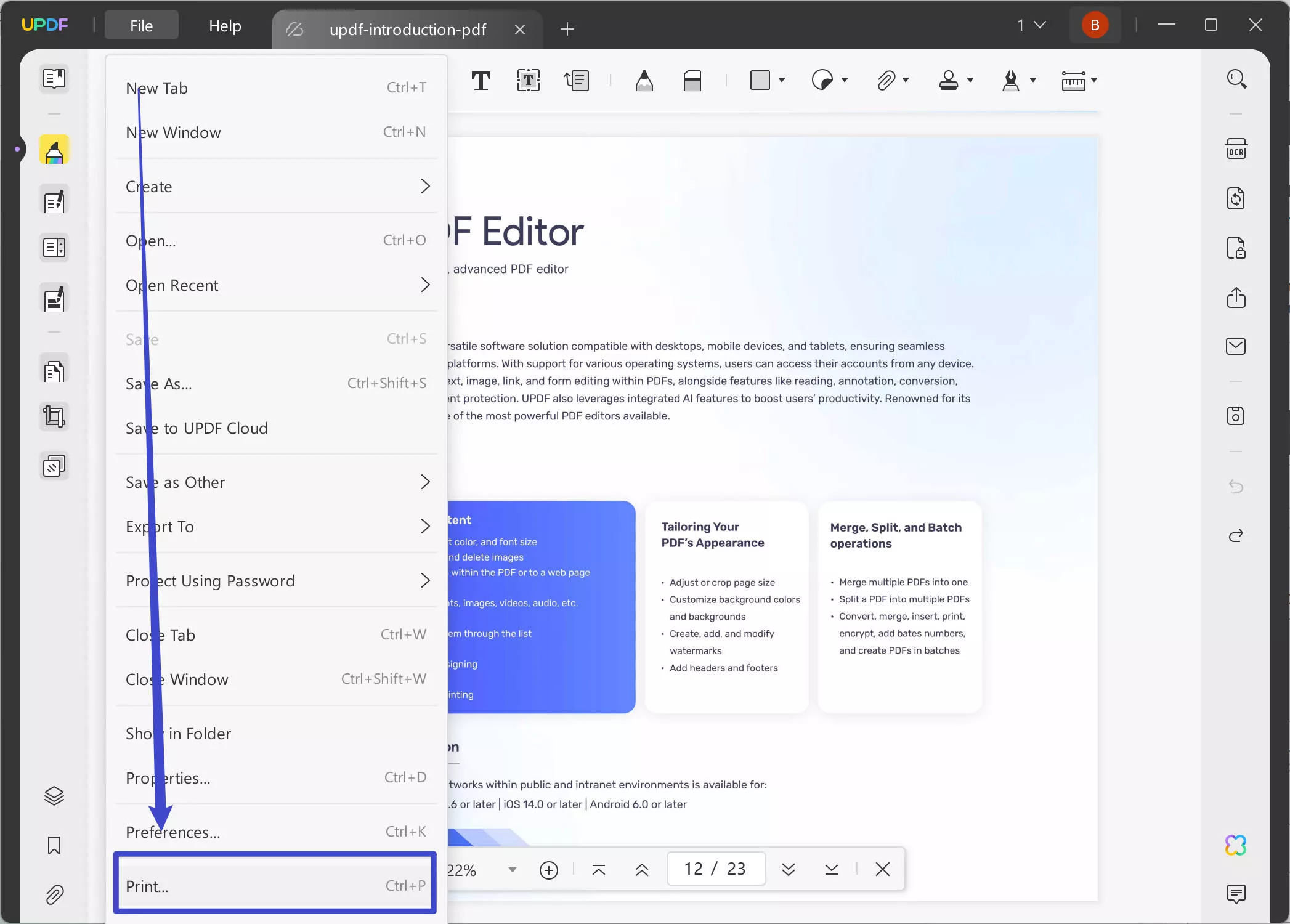Choose Save As... menu entry
The width and height of the screenshot is (1290, 924).
click(x=276, y=384)
